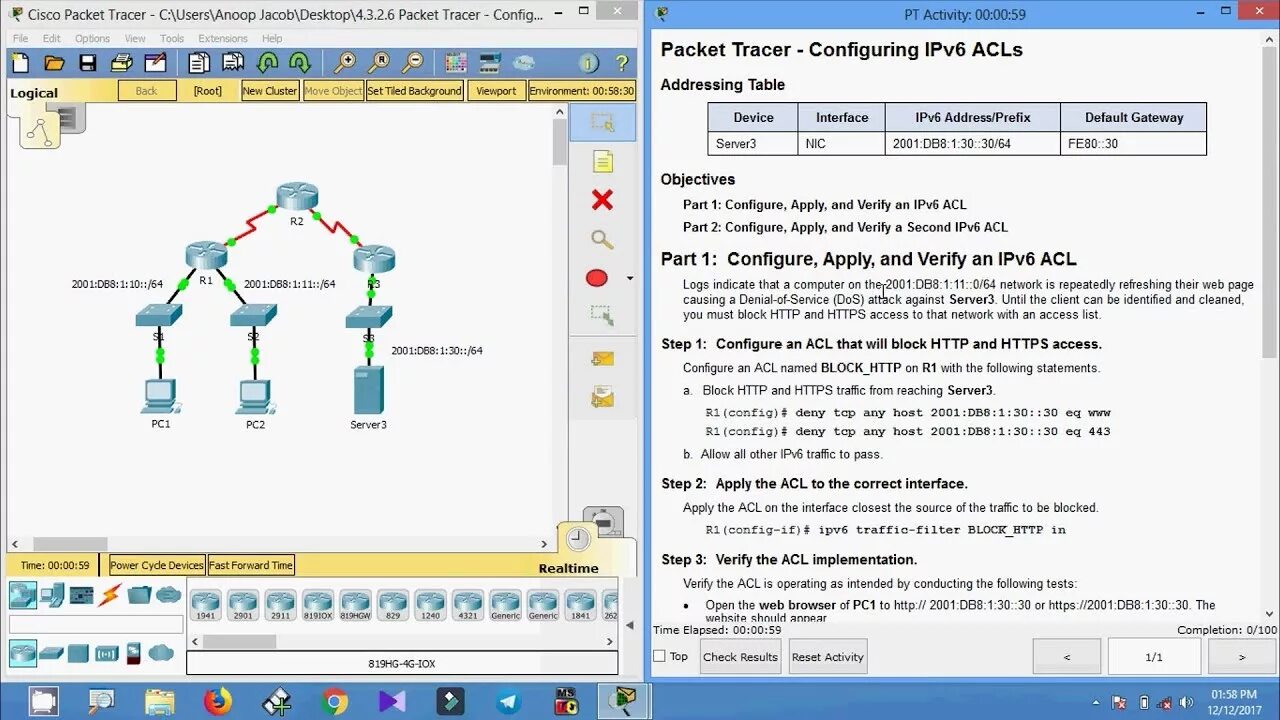Click the Viewport button
This screenshot has width=1280, height=720.
click(x=496, y=90)
